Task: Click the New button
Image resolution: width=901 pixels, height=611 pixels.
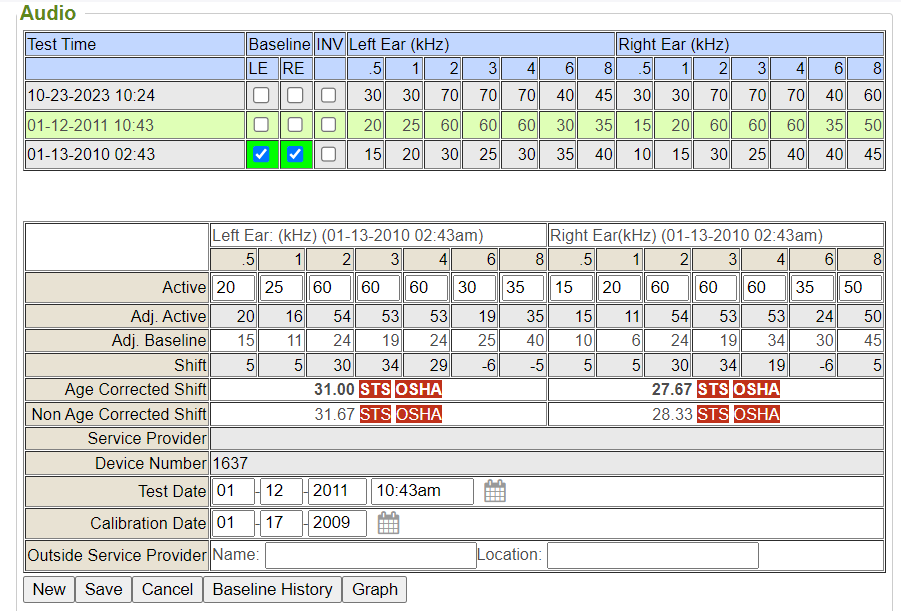Action: click(x=49, y=589)
